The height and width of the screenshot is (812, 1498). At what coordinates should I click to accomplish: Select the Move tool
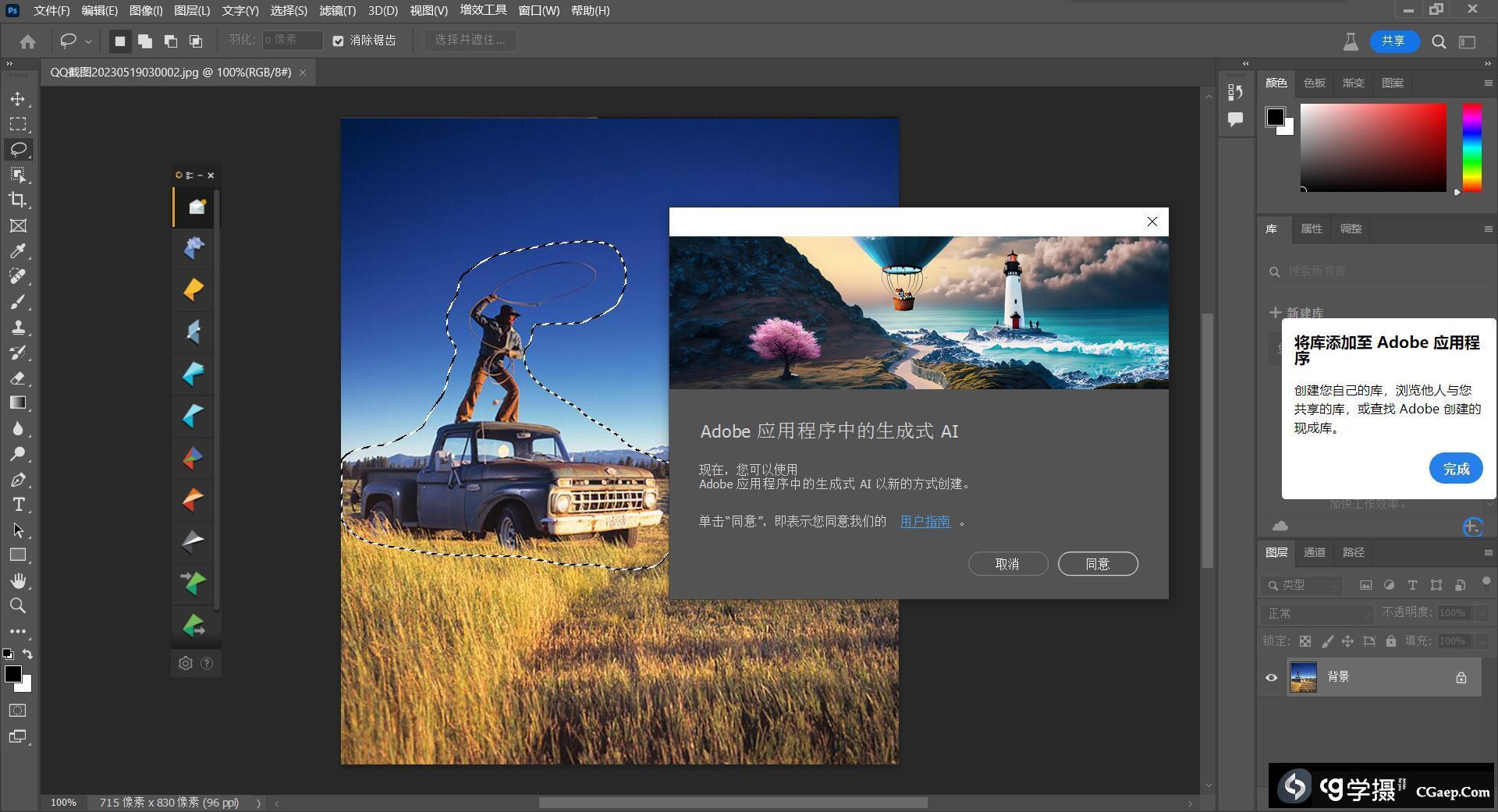(x=18, y=99)
